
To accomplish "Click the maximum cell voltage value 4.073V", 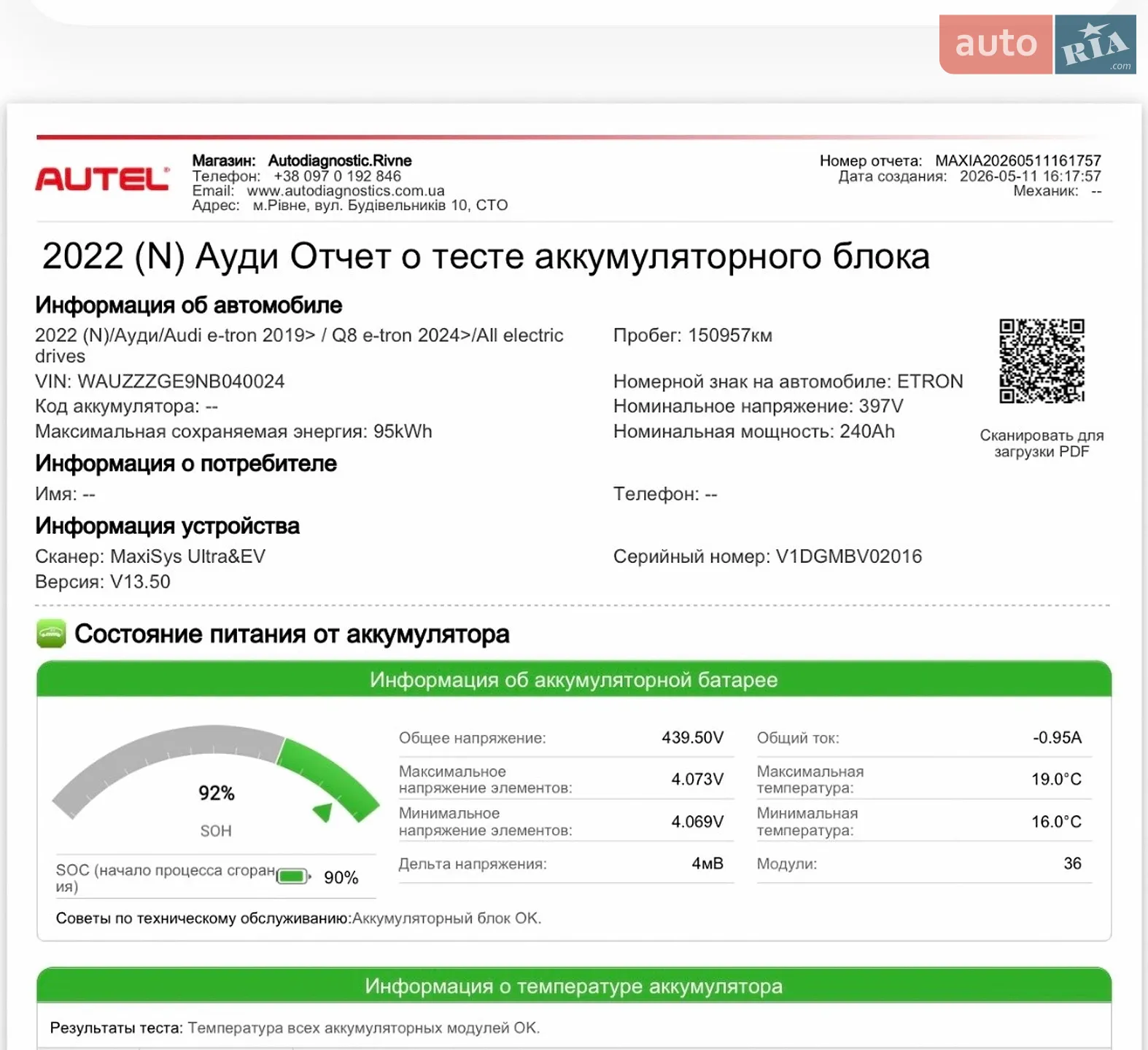I will [x=697, y=779].
